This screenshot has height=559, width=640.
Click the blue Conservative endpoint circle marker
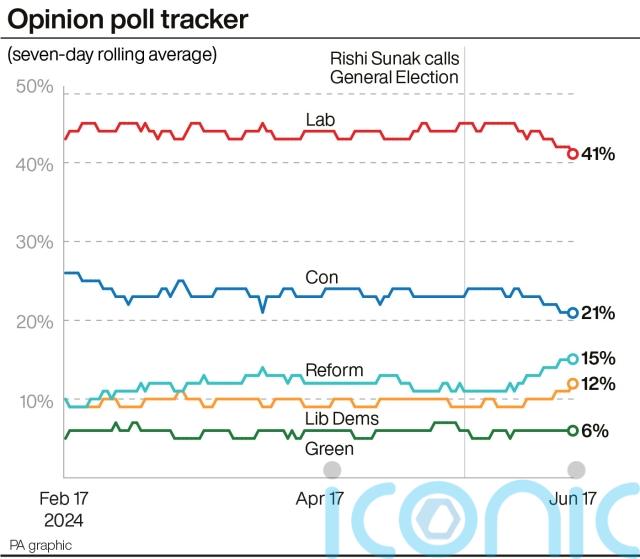click(573, 313)
